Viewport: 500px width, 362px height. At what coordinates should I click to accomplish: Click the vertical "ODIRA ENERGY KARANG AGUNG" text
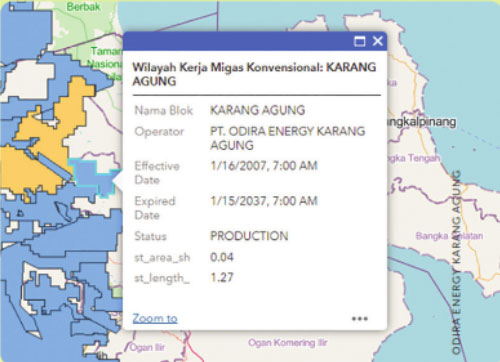click(x=456, y=262)
